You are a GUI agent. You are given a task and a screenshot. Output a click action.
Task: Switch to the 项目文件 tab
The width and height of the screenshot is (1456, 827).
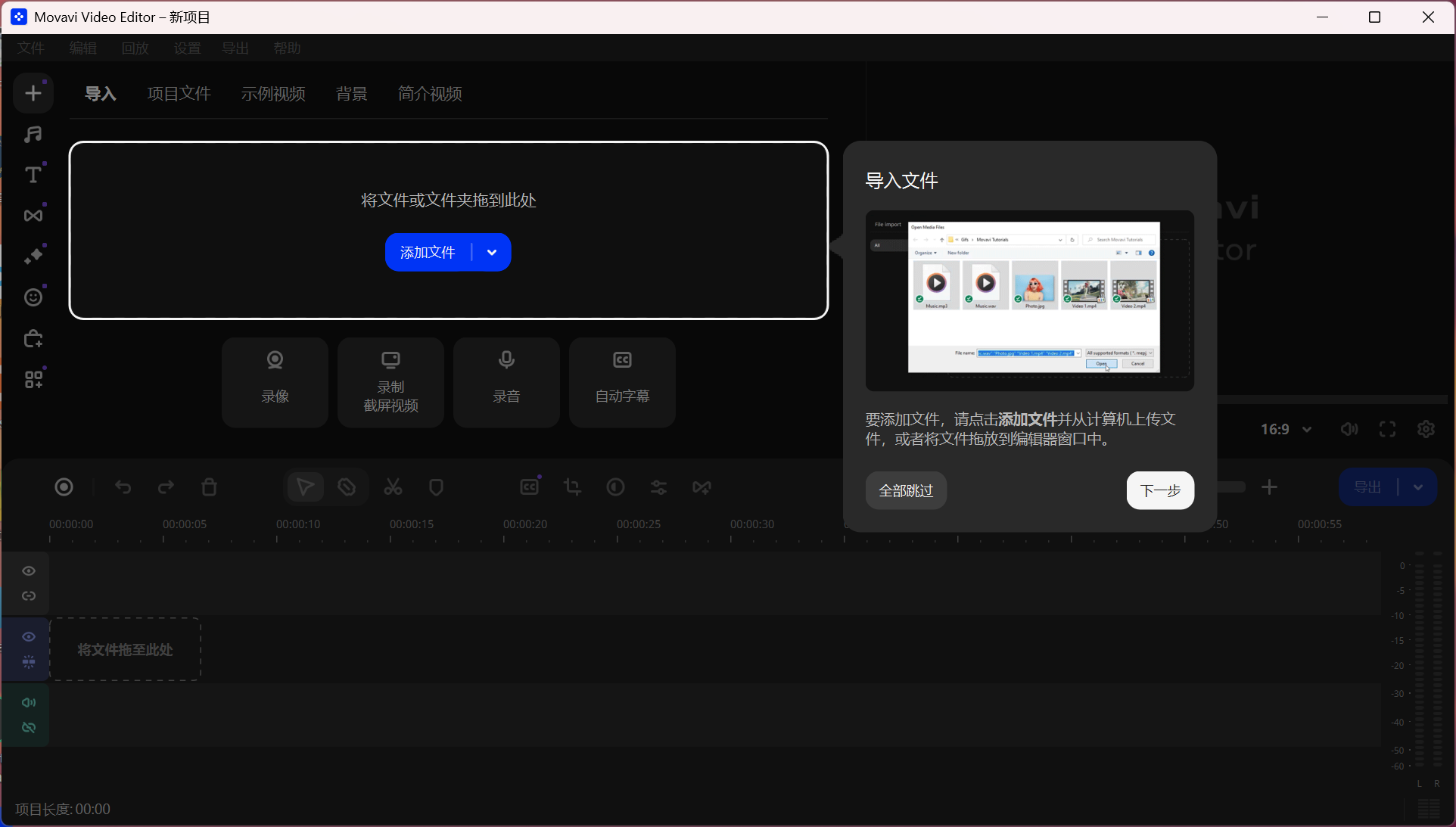tap(179, 94)
